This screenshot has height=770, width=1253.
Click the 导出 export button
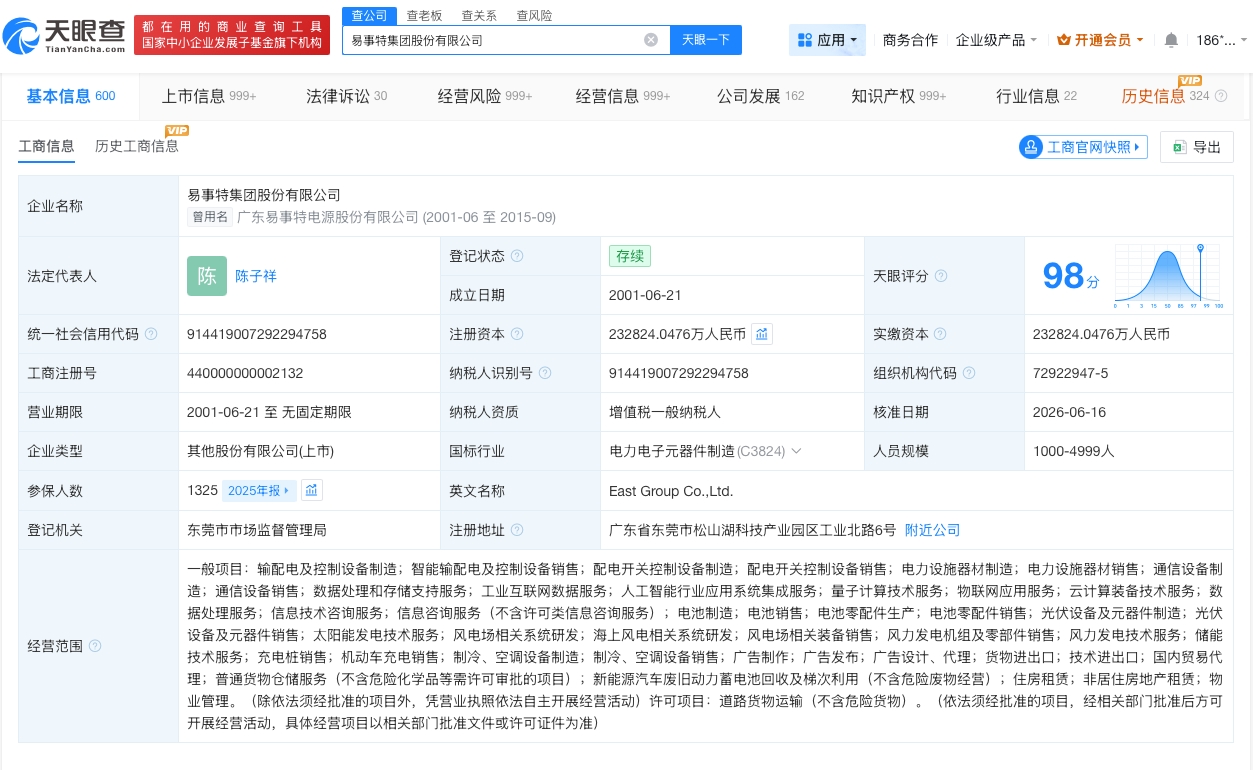[1197, 147]
